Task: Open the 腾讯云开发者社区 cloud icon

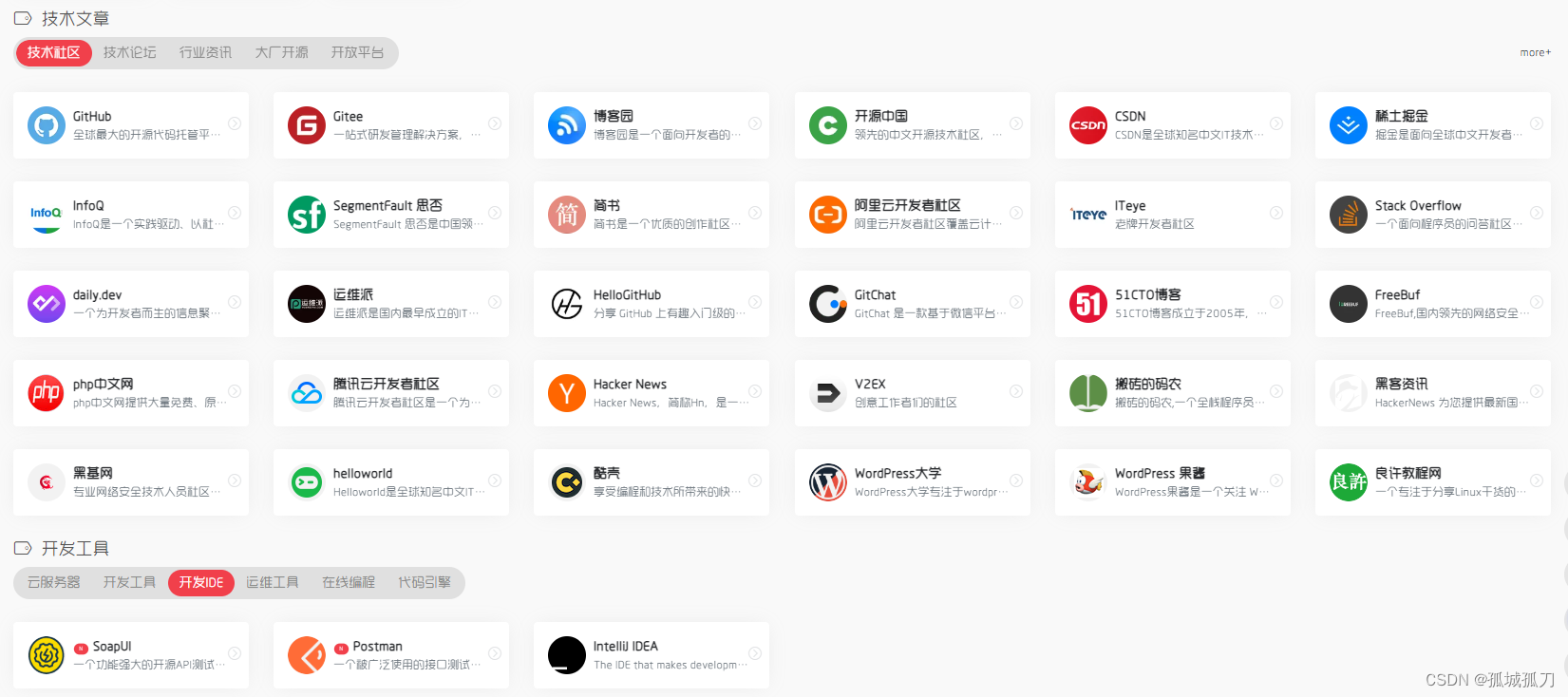Action: pyautogui.click(x=306, y=393)
